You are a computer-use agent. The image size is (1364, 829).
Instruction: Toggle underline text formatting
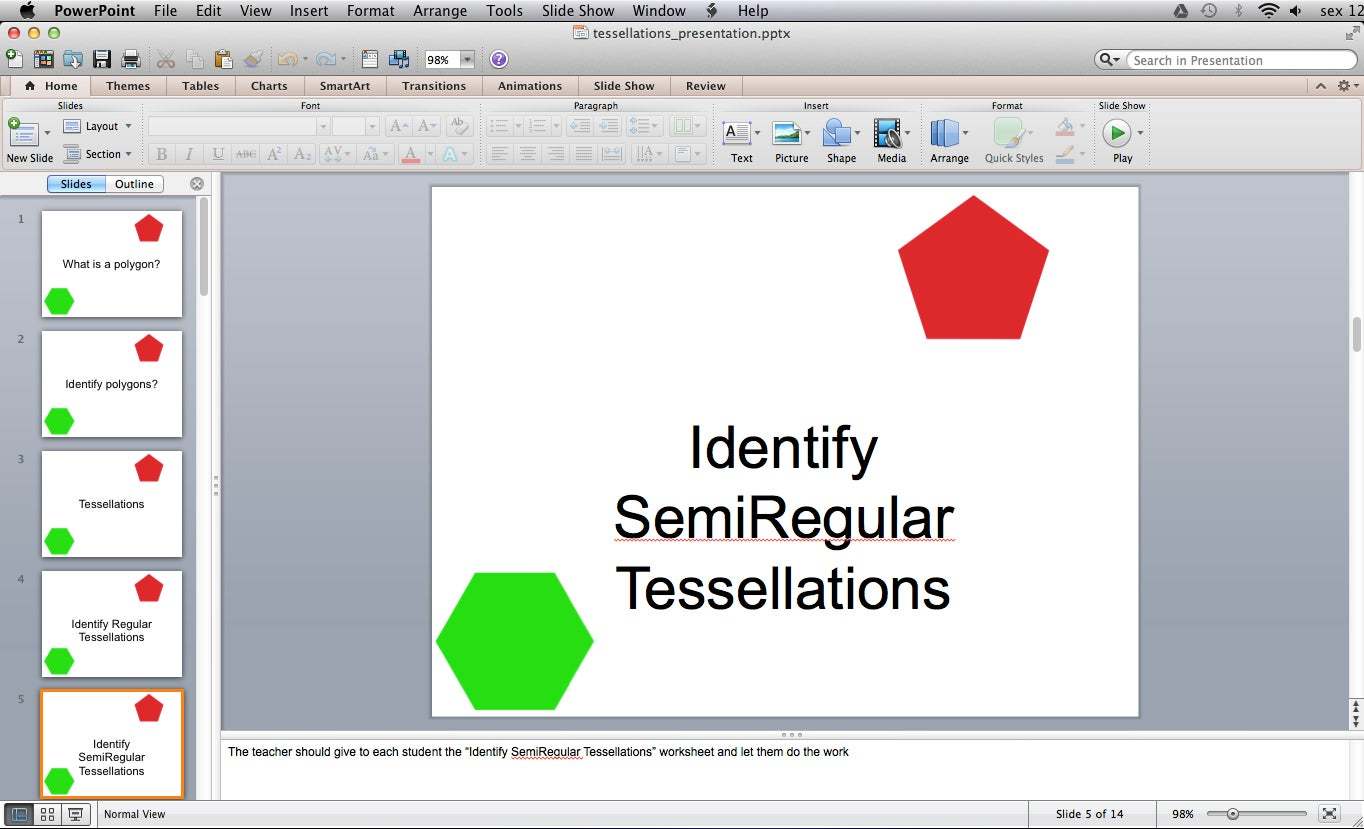click(x=217, y=153)
